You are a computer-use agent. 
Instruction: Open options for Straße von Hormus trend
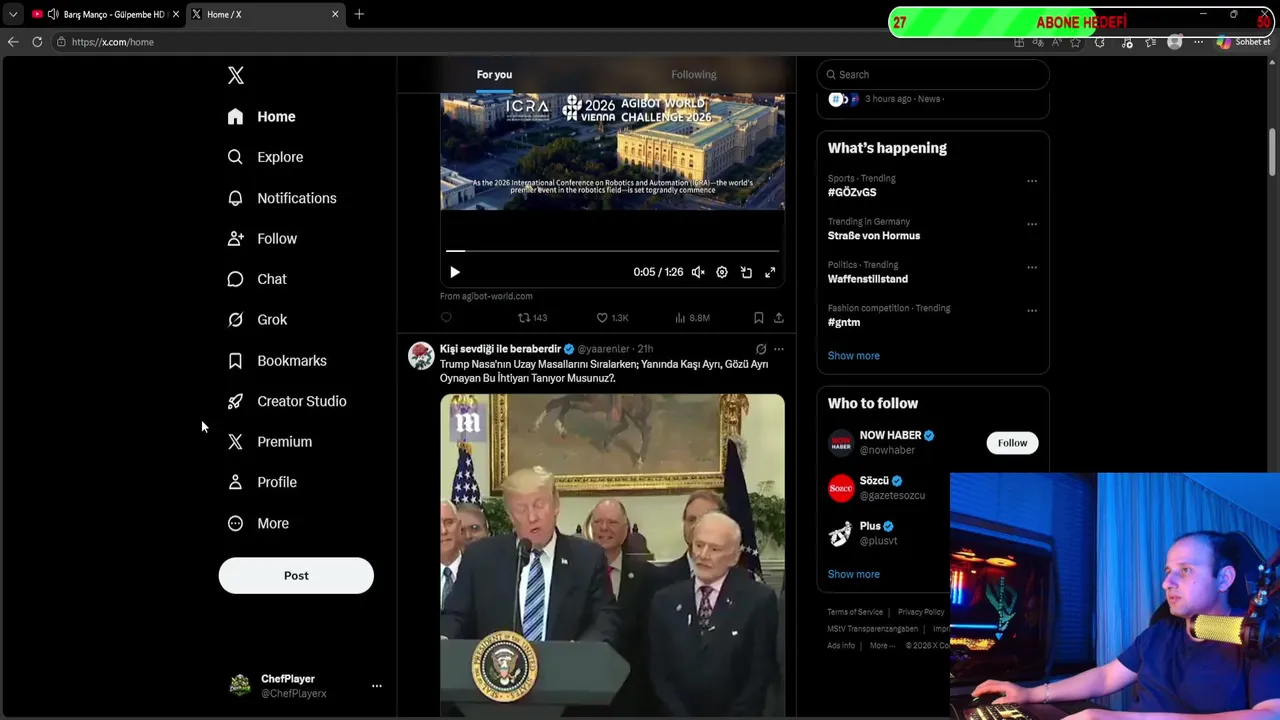(1032, 224)
